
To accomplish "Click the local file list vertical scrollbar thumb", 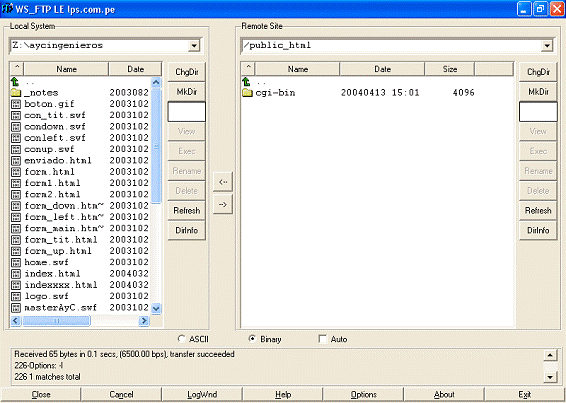I will (x=156, y=146).
